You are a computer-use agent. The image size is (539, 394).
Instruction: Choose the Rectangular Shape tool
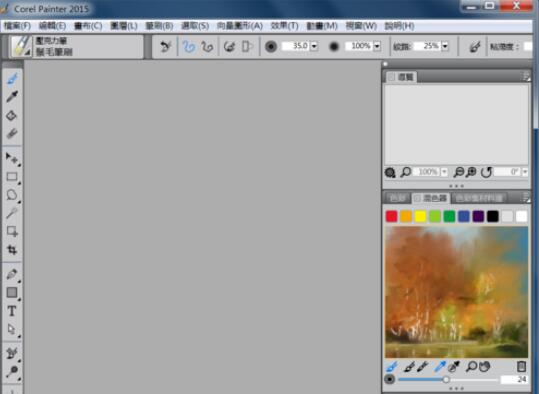(x=12, y=293)
